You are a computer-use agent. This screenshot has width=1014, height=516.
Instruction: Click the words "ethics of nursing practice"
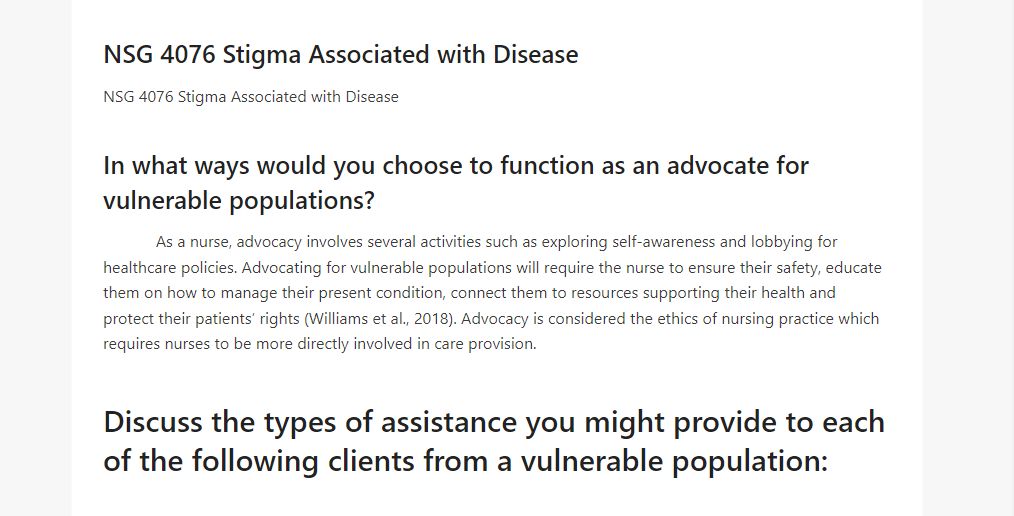click(746, 319)
